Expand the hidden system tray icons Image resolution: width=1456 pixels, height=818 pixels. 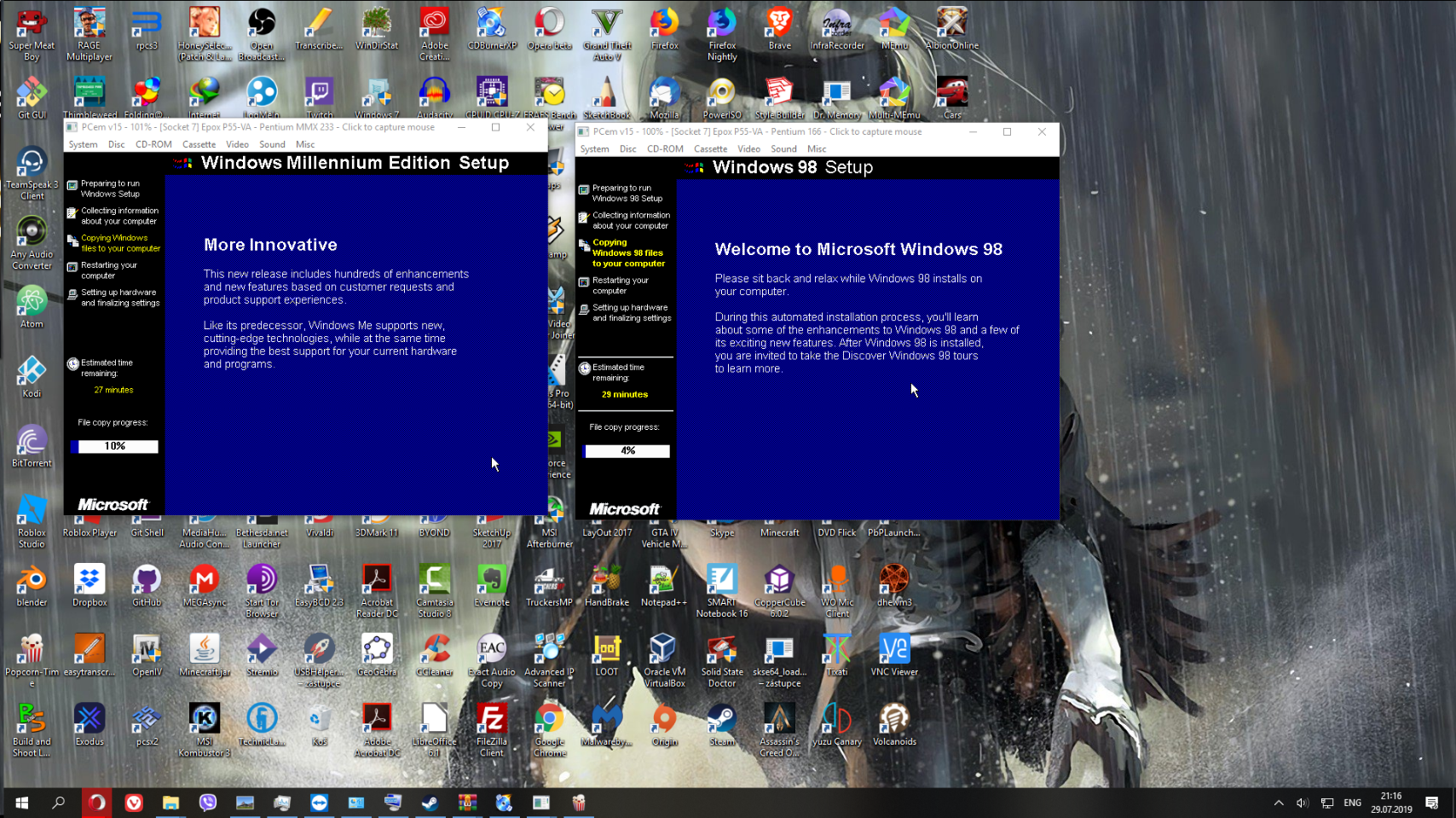coord(1279,803)
